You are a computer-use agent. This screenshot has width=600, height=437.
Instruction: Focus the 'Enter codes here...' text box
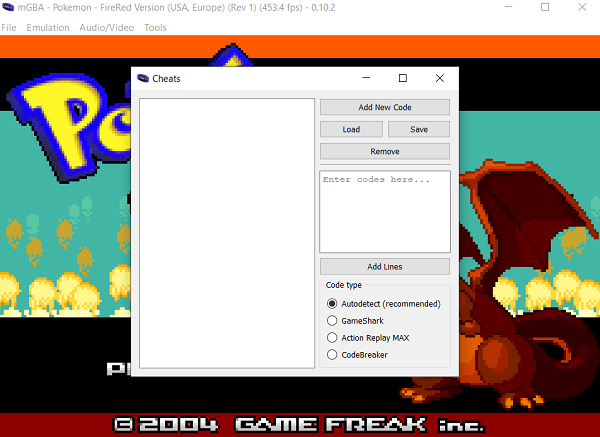[385, 211]
